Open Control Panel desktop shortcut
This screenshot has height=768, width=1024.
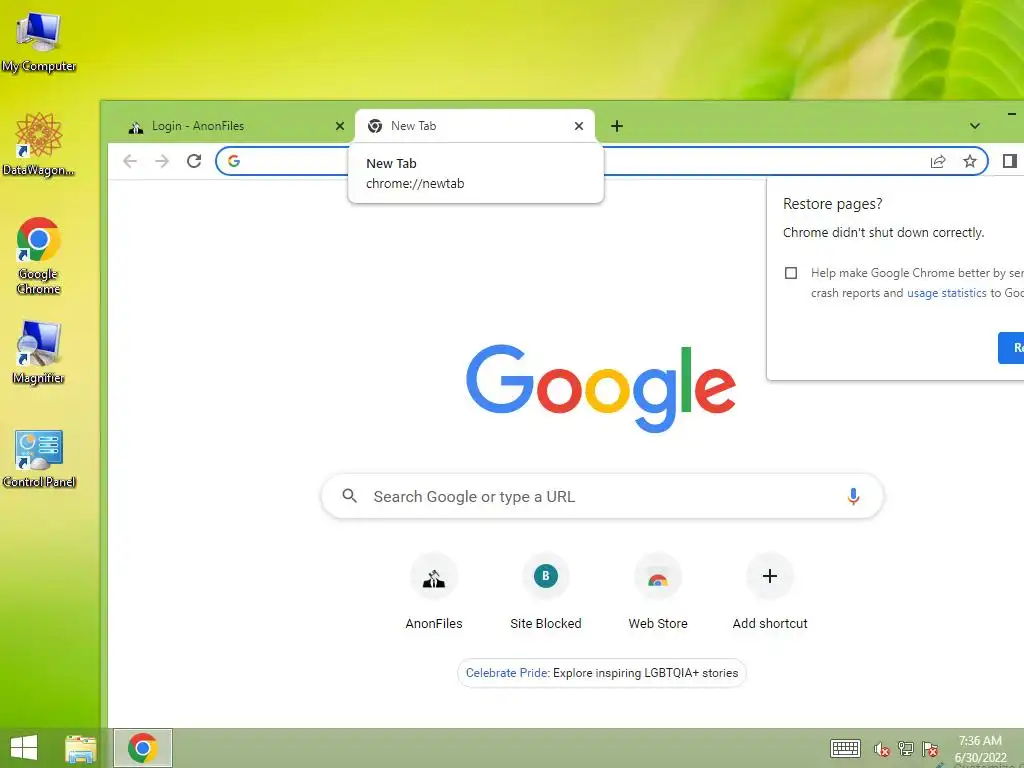(39, 458)
